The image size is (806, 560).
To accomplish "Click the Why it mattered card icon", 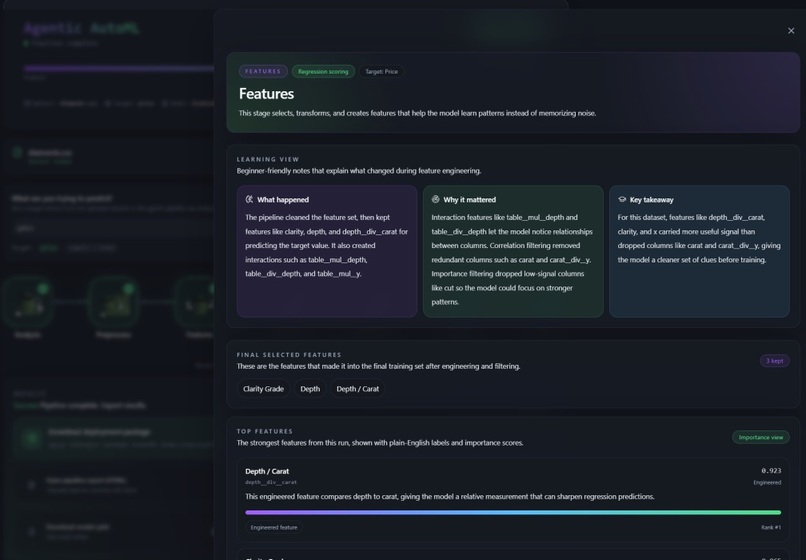I will (x=435, y=199).
